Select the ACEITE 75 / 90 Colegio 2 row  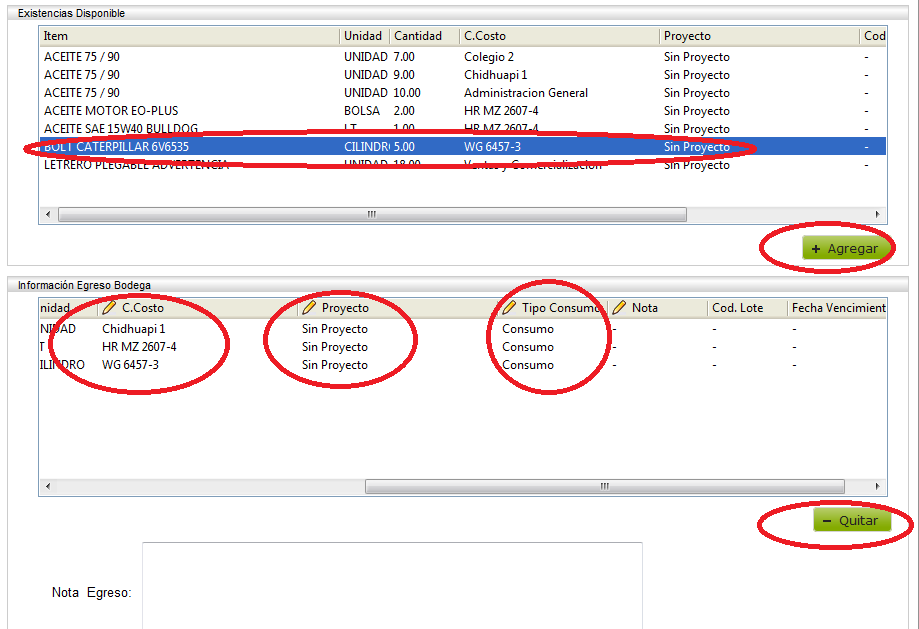(x=462, y=57)
